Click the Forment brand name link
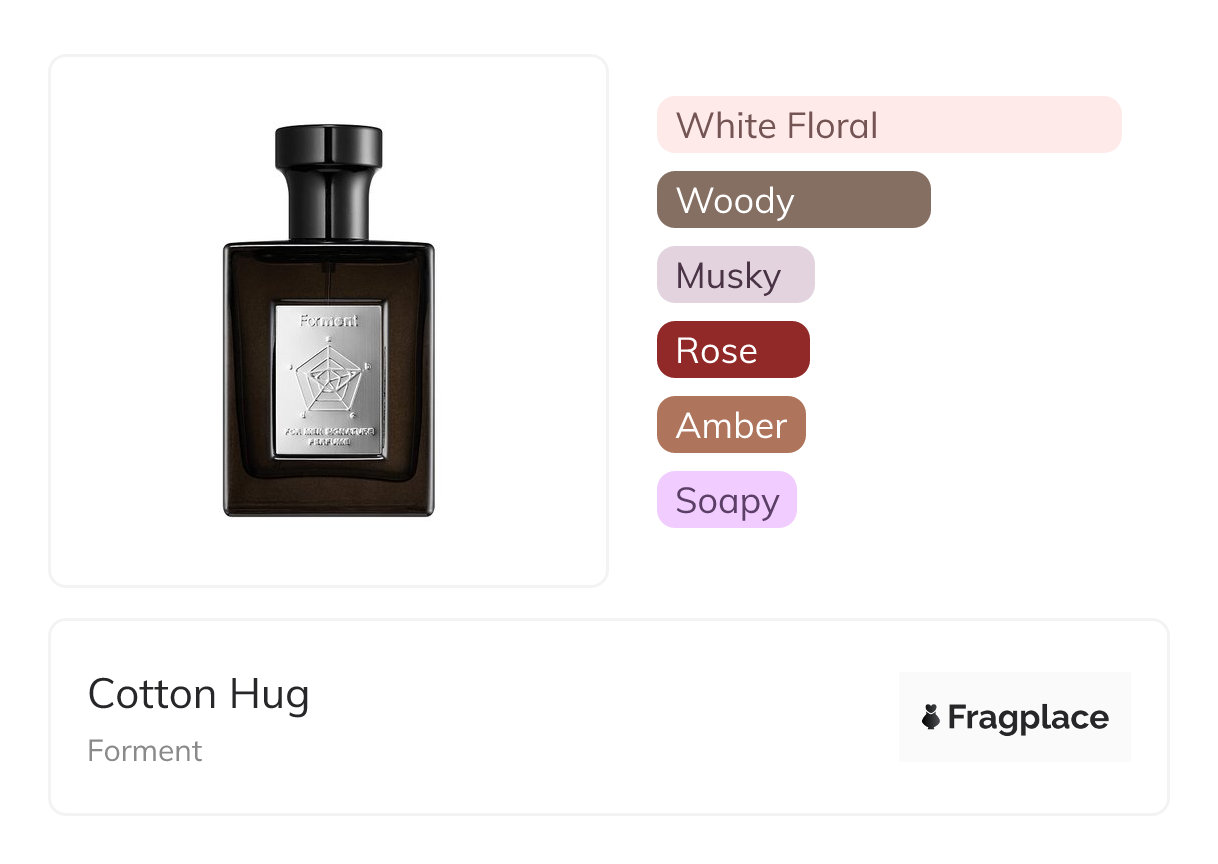Viewport: 1218px width, 864px height. click(145, 751)
